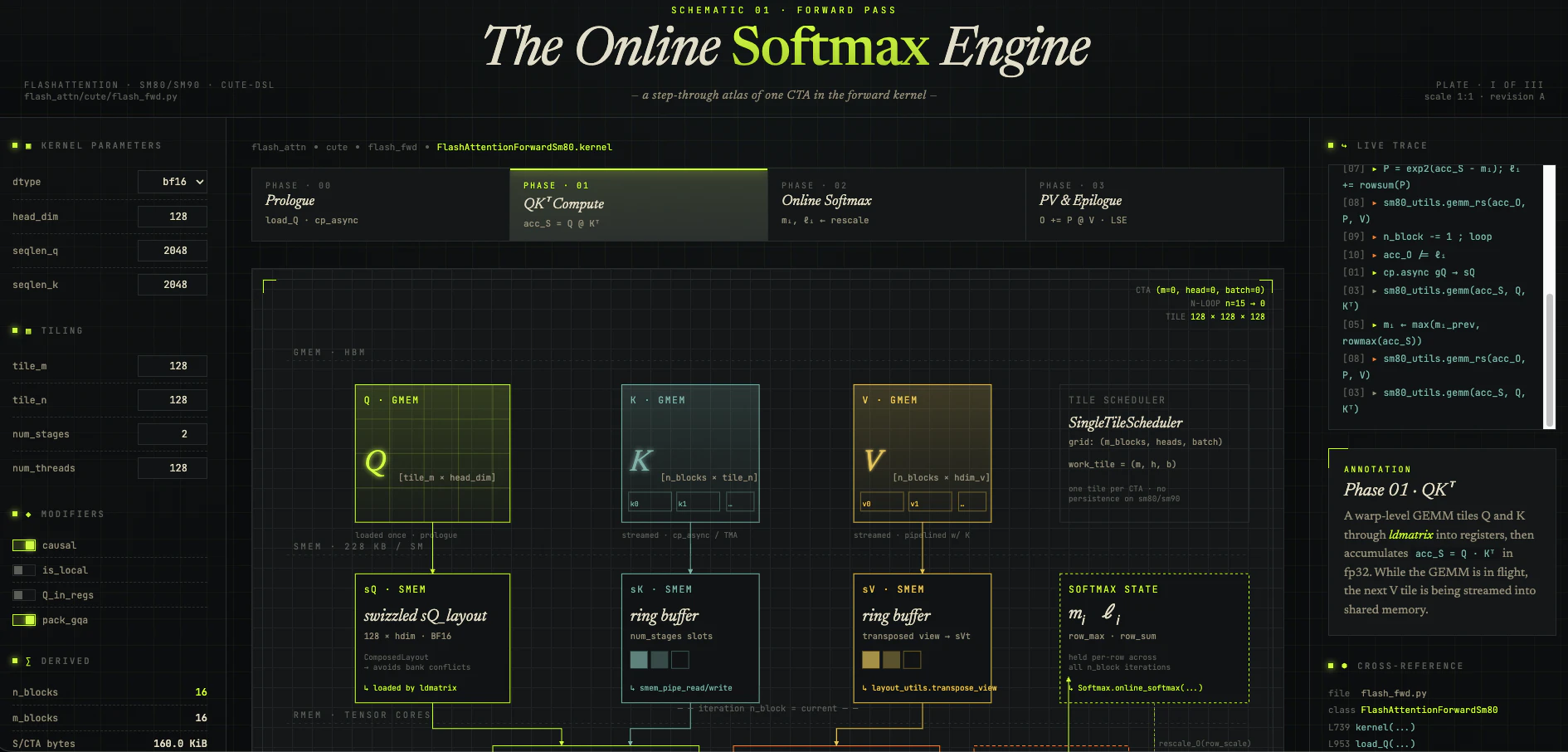
Task: Click the sV SMEM ring buffer card
Action: point(923,638)
